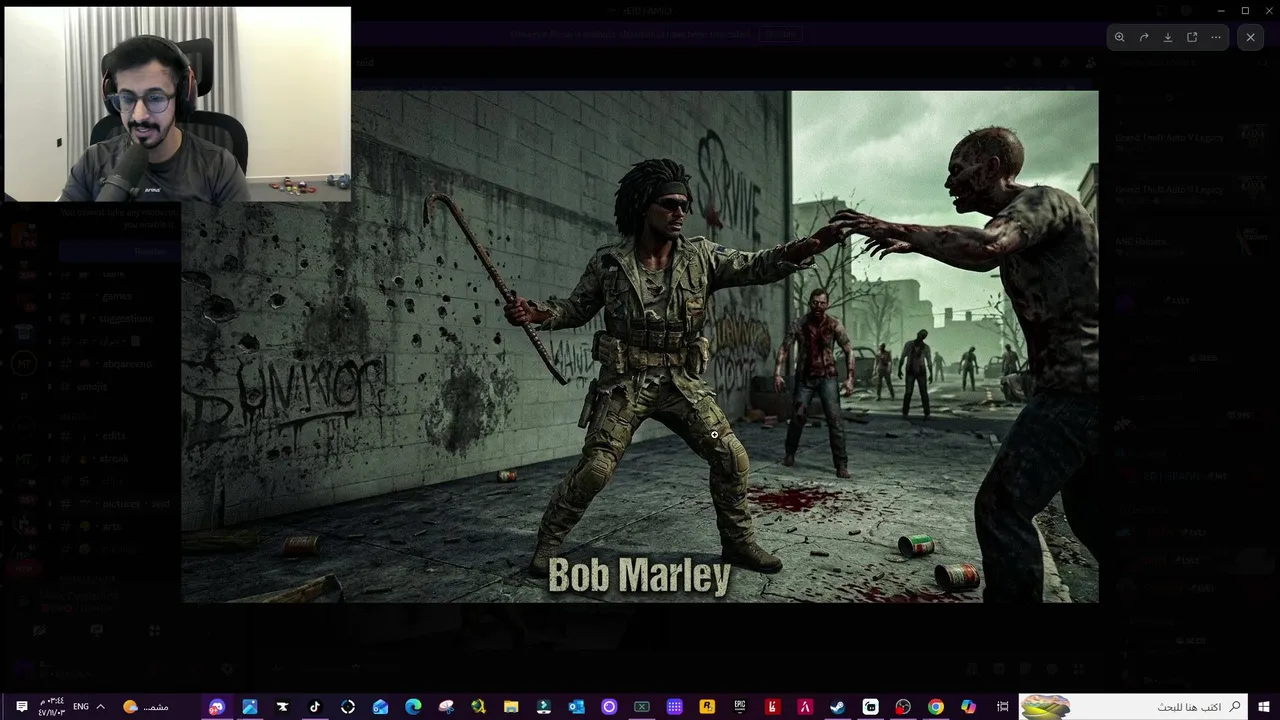Open the Photos app in taskbar
Screen dimensions: 1280x720
pos(250,707)
